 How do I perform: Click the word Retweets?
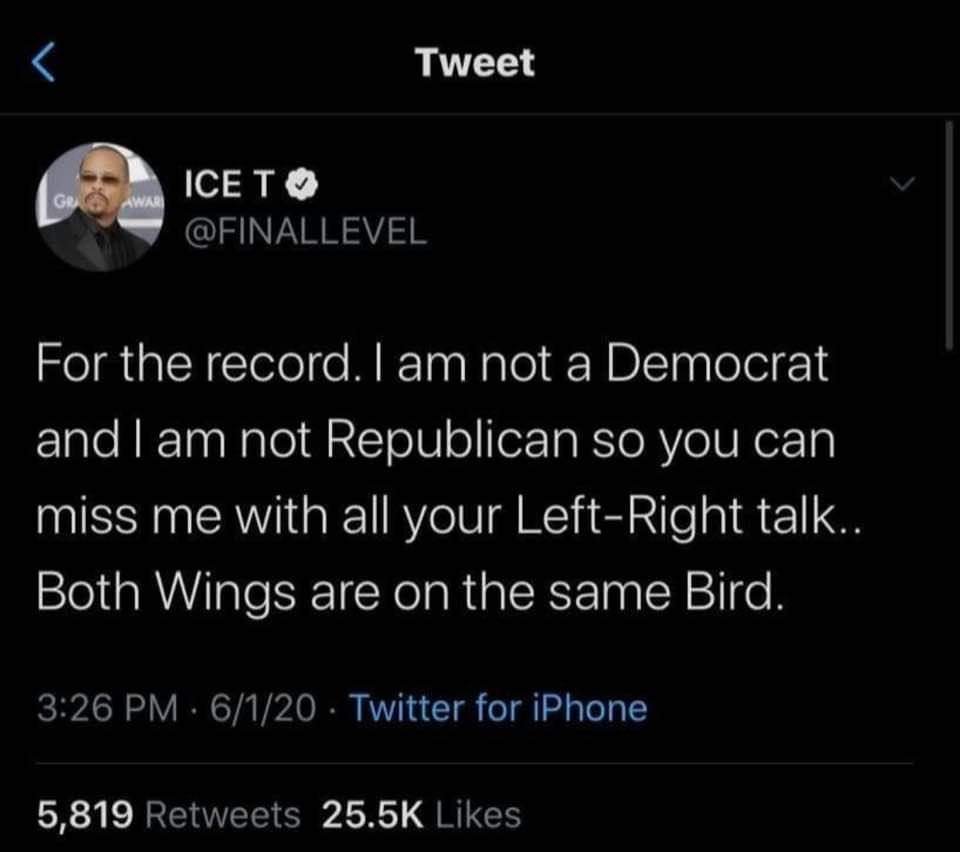pyautogui.click(x=222, y=815)
